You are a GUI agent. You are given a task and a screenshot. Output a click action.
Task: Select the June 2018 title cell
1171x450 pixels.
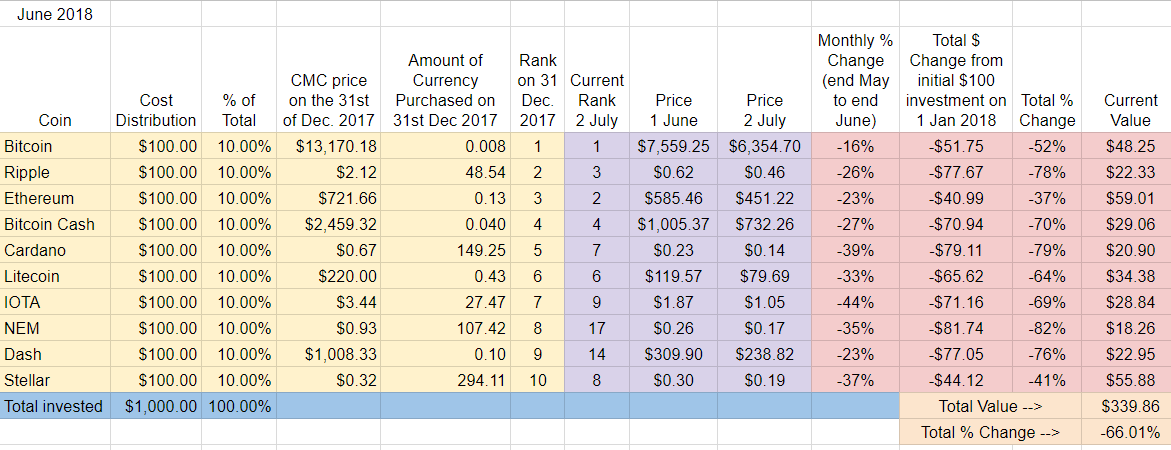pos(55,14)
